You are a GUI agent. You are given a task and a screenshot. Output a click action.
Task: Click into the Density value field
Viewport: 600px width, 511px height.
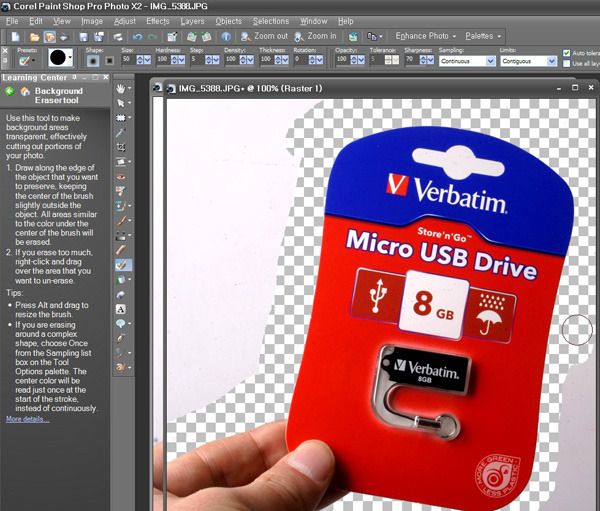click(x=232, y=60)
